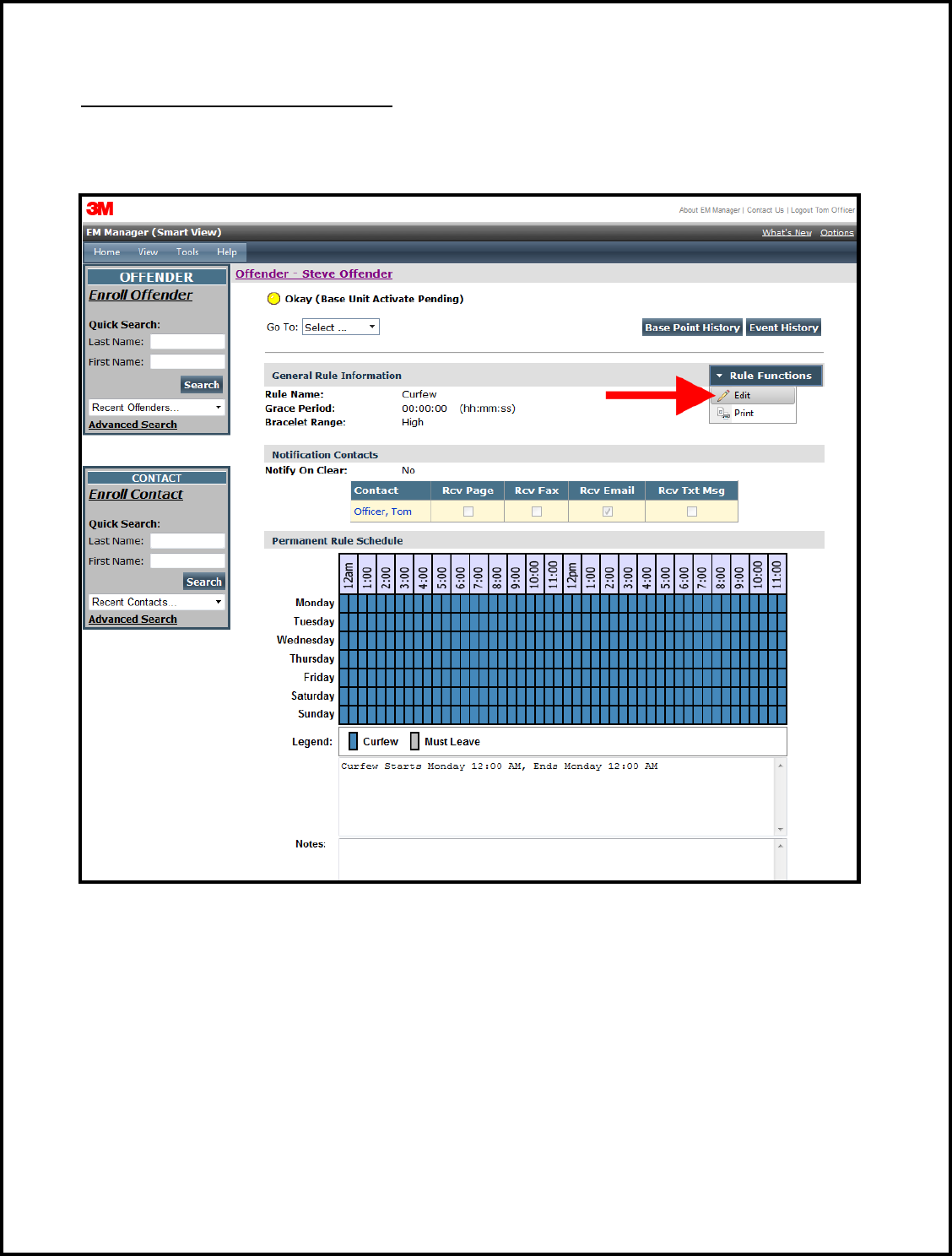Image resolution: width=952 pixels, height=1256 pixels.
Task: Choose Print in Rule Functions menu
Action: coord(753,413)
